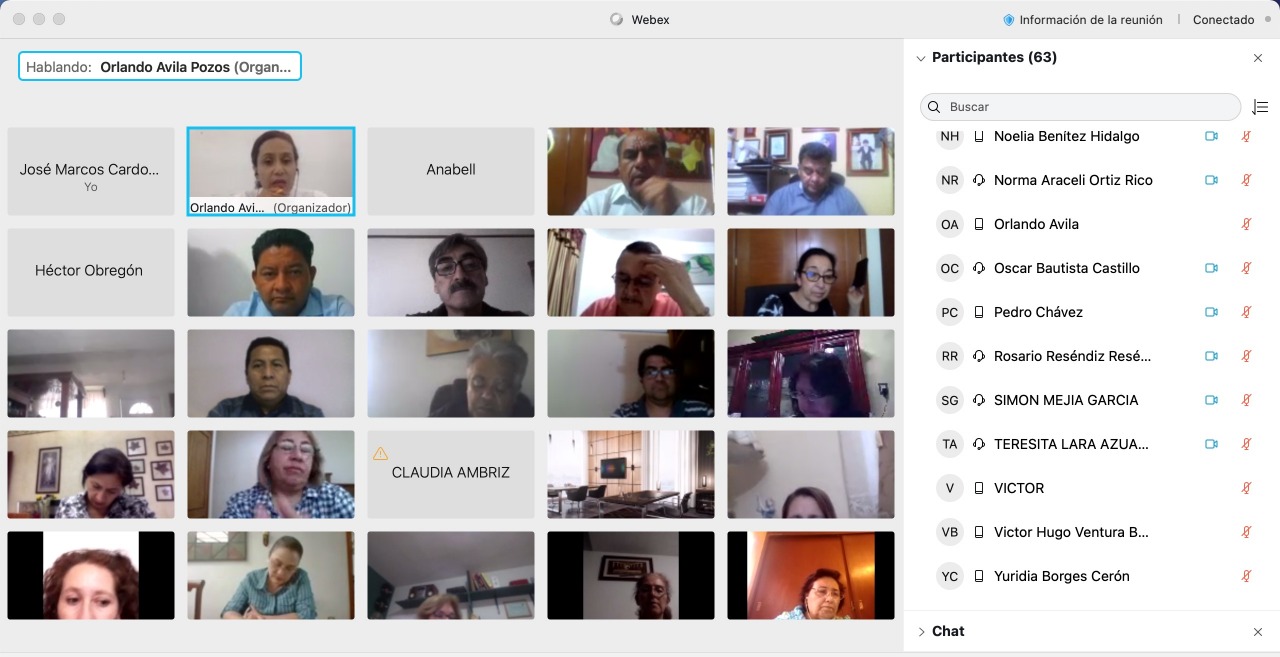Click headset icon beside SIMON MEJIA GARCIA
The width and height of the screenshot is (1280, 657).
tap(979, 400)
